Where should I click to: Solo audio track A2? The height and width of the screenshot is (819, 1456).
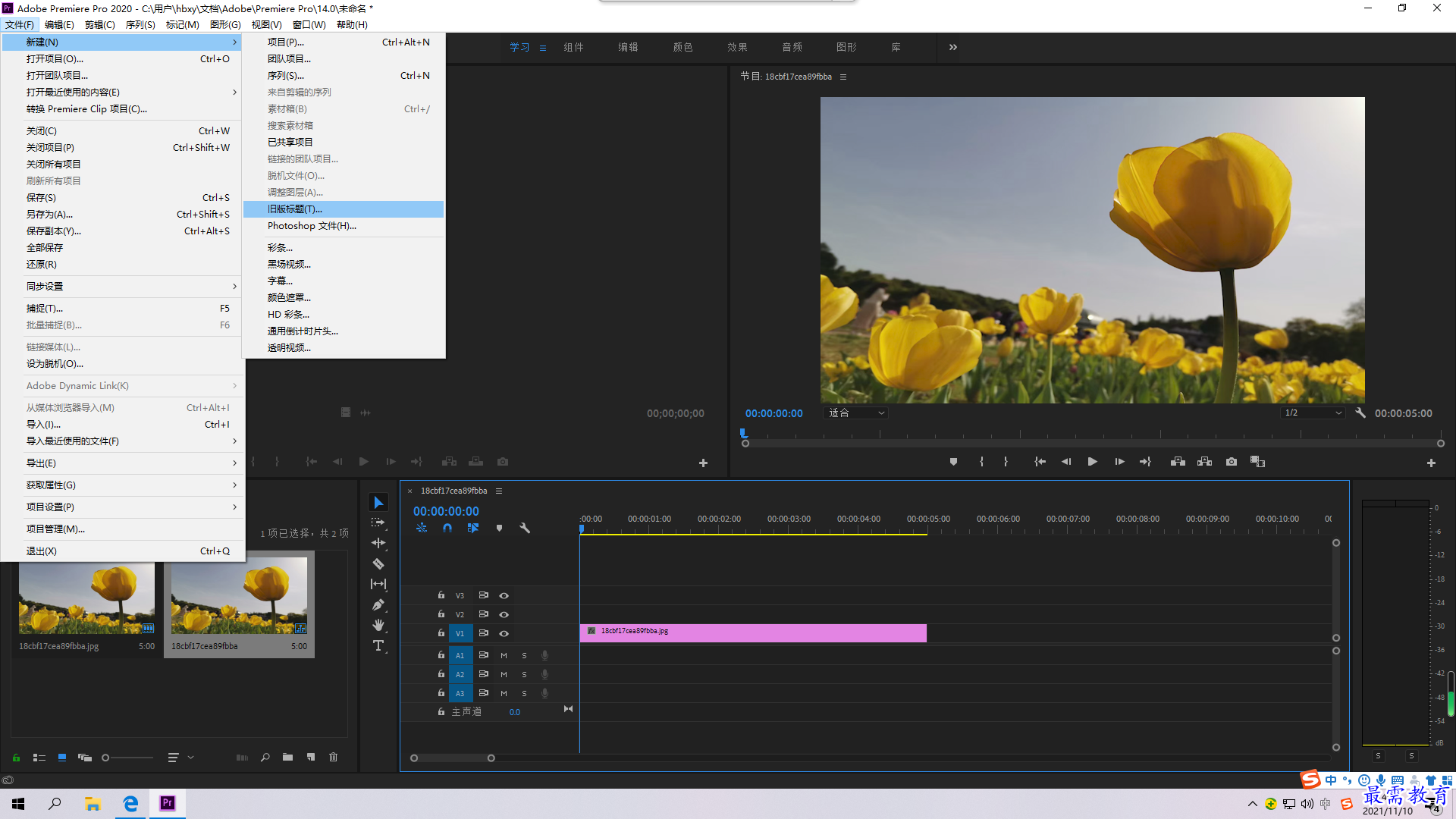(524, 674)
